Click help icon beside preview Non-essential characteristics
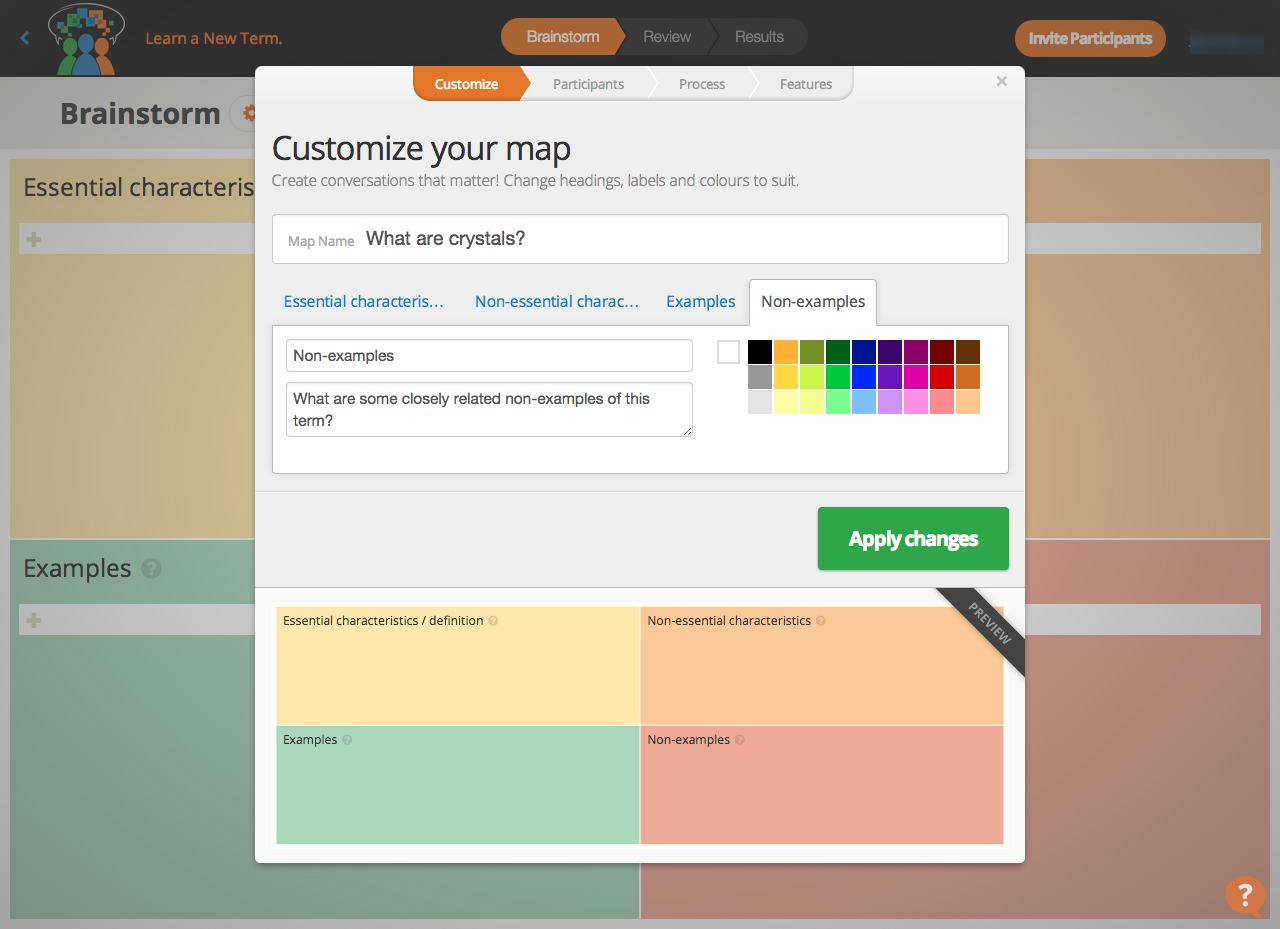This screenshot has width=1280, height=929. (821, 621)
